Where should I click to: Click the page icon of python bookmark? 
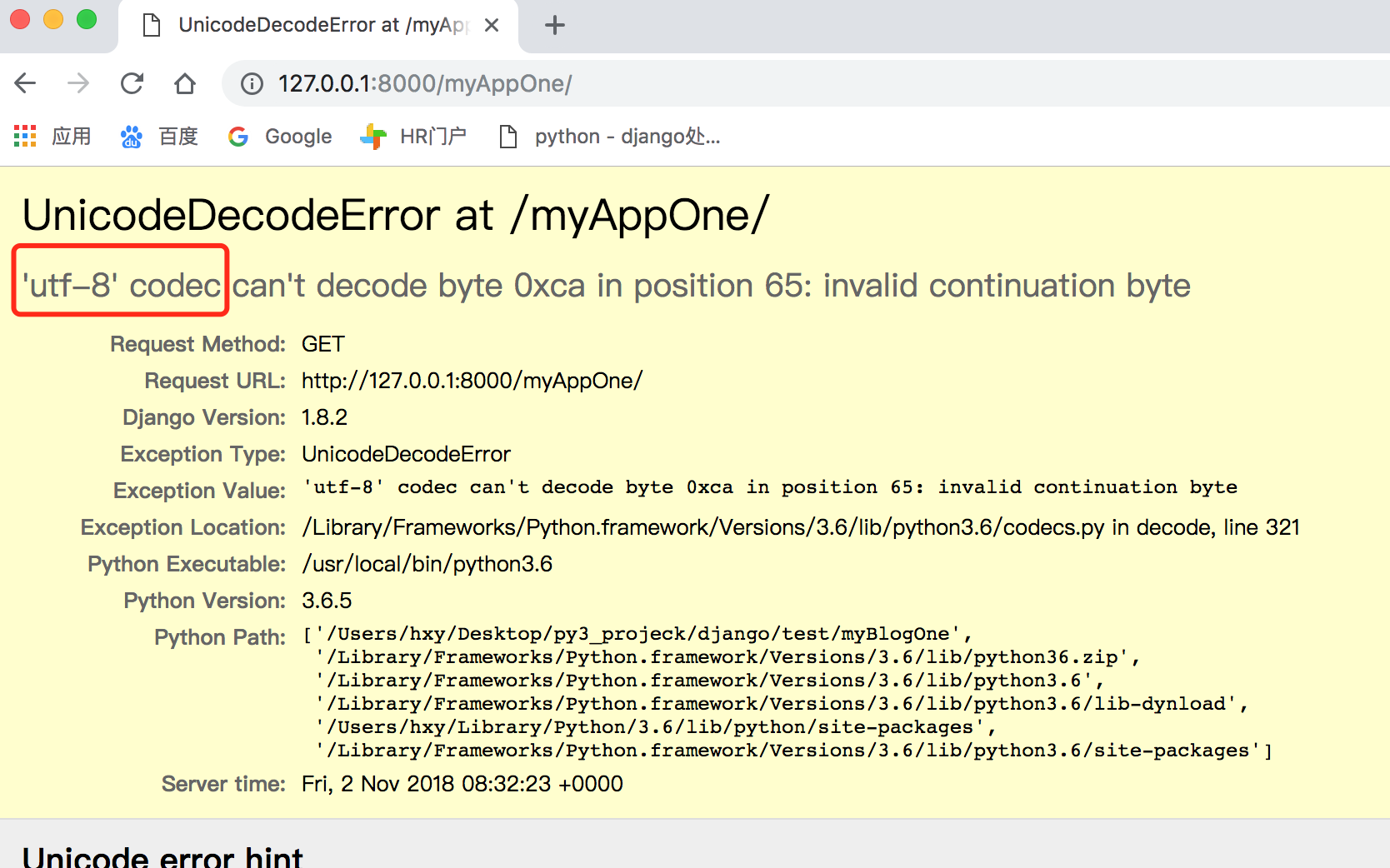507,137
